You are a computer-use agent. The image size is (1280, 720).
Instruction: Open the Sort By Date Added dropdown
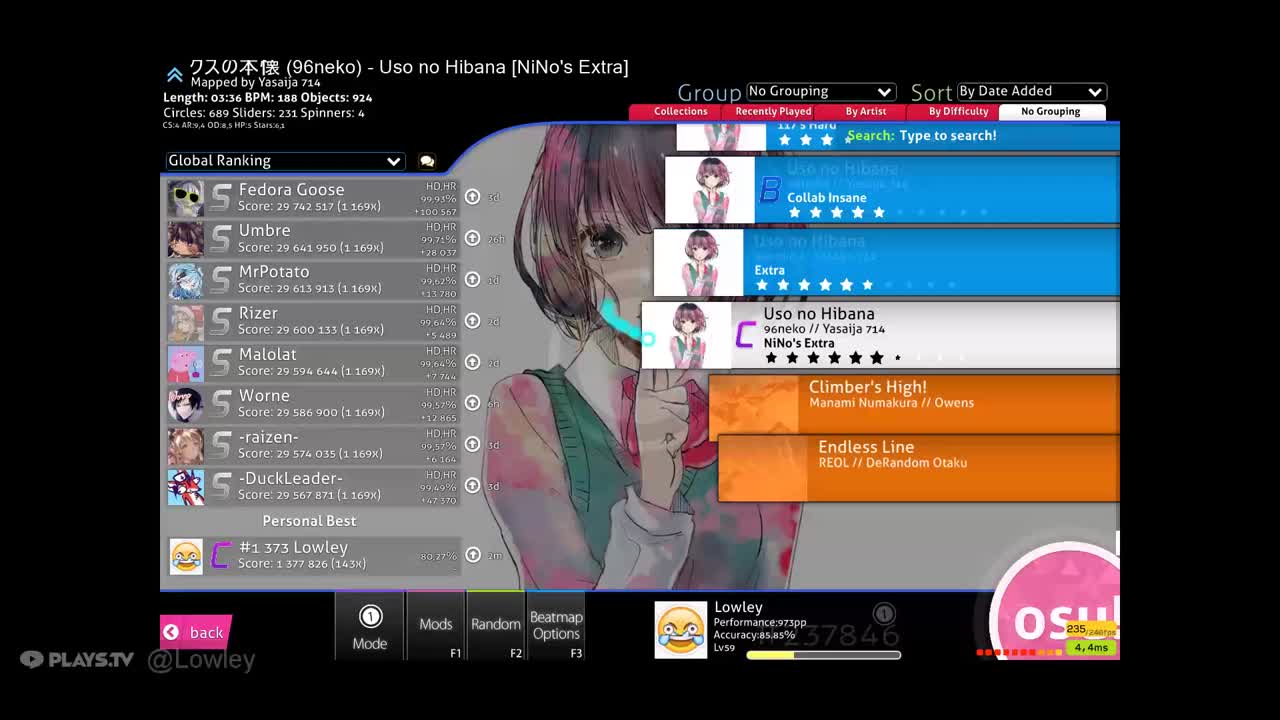coord(1031,91)
